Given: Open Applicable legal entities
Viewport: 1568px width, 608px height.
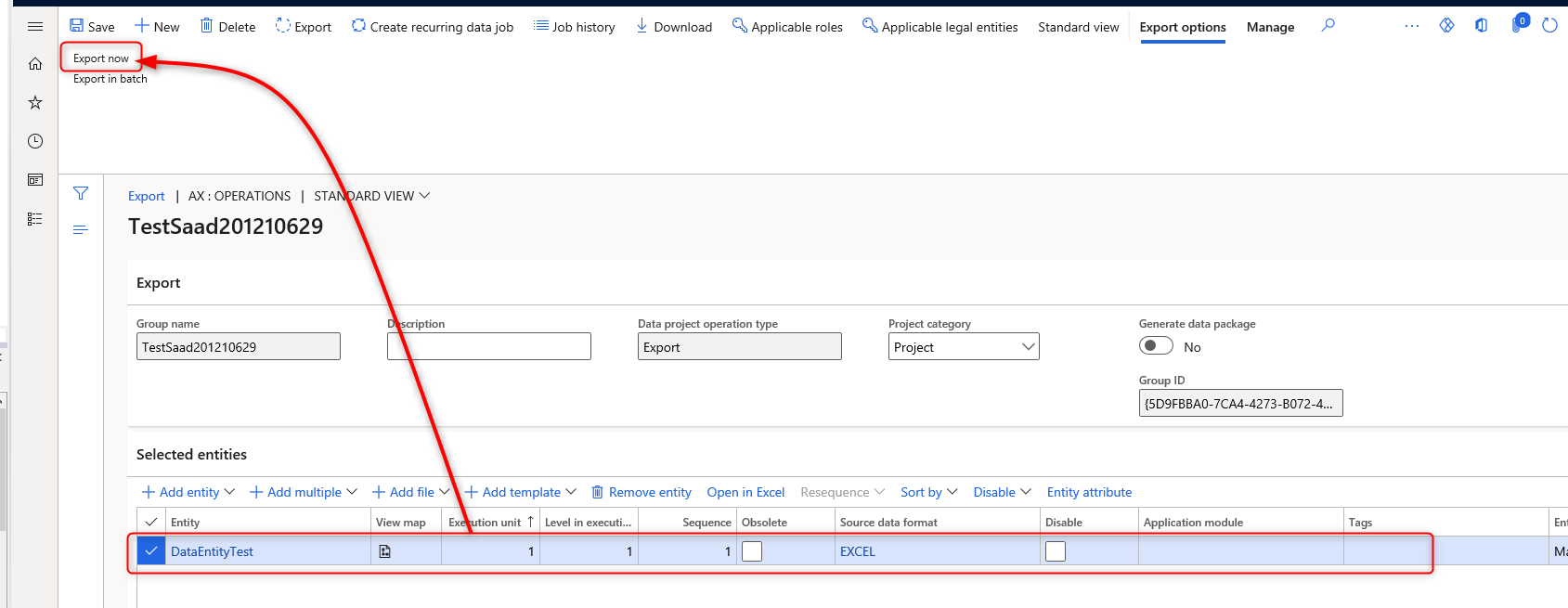Looking at the screenshot, I should [x=940, y=27].
